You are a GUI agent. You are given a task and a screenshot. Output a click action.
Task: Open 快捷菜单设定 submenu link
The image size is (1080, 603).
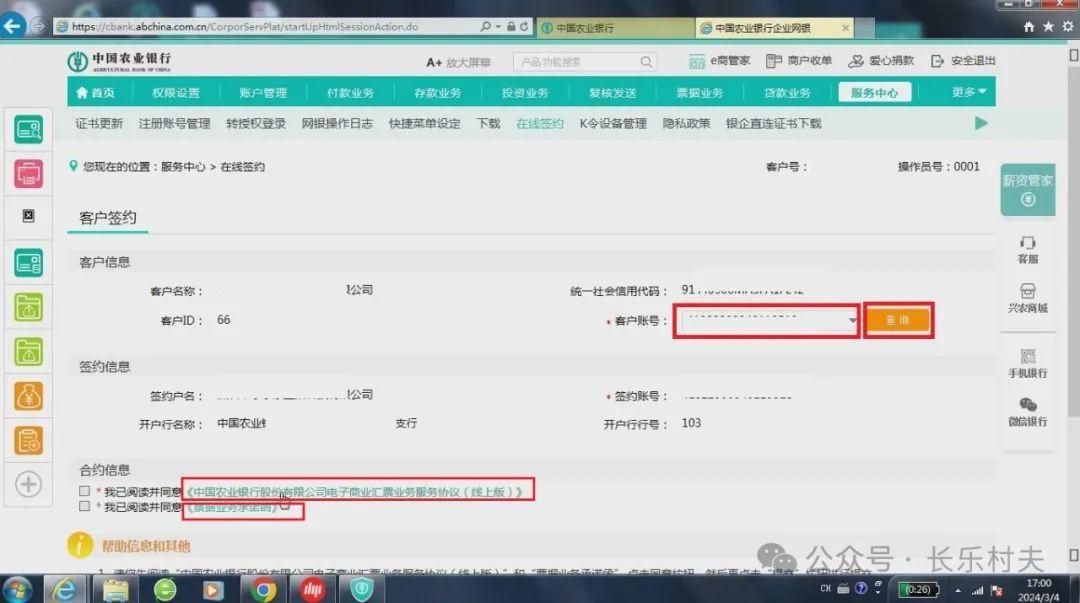click(x=424, y=123)
